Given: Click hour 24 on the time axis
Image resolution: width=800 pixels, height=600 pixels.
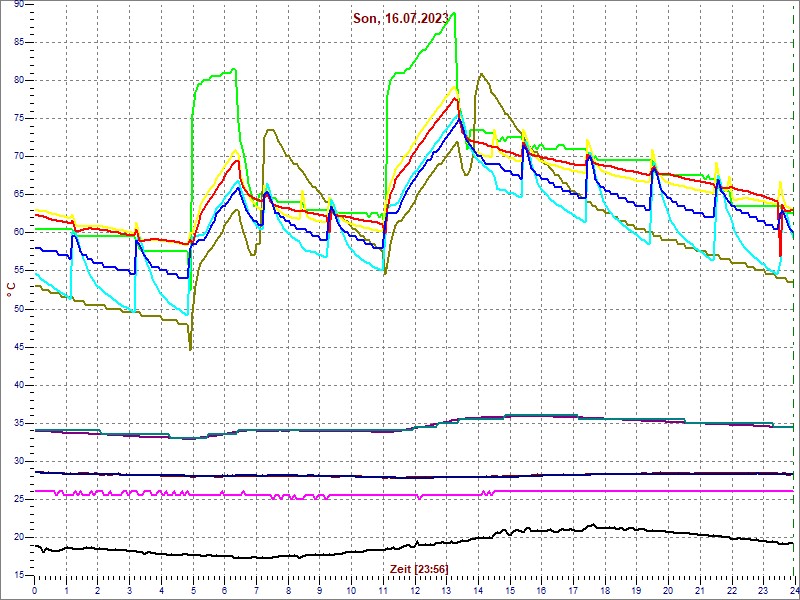Looking at the screenshot, I should [x=793, y=589].
